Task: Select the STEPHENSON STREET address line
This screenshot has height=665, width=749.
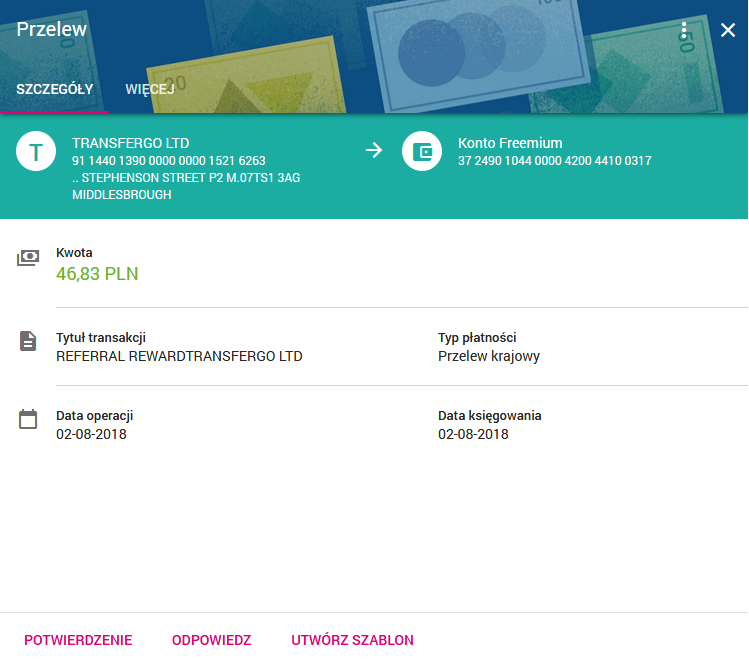Action: tap(186, 178)
